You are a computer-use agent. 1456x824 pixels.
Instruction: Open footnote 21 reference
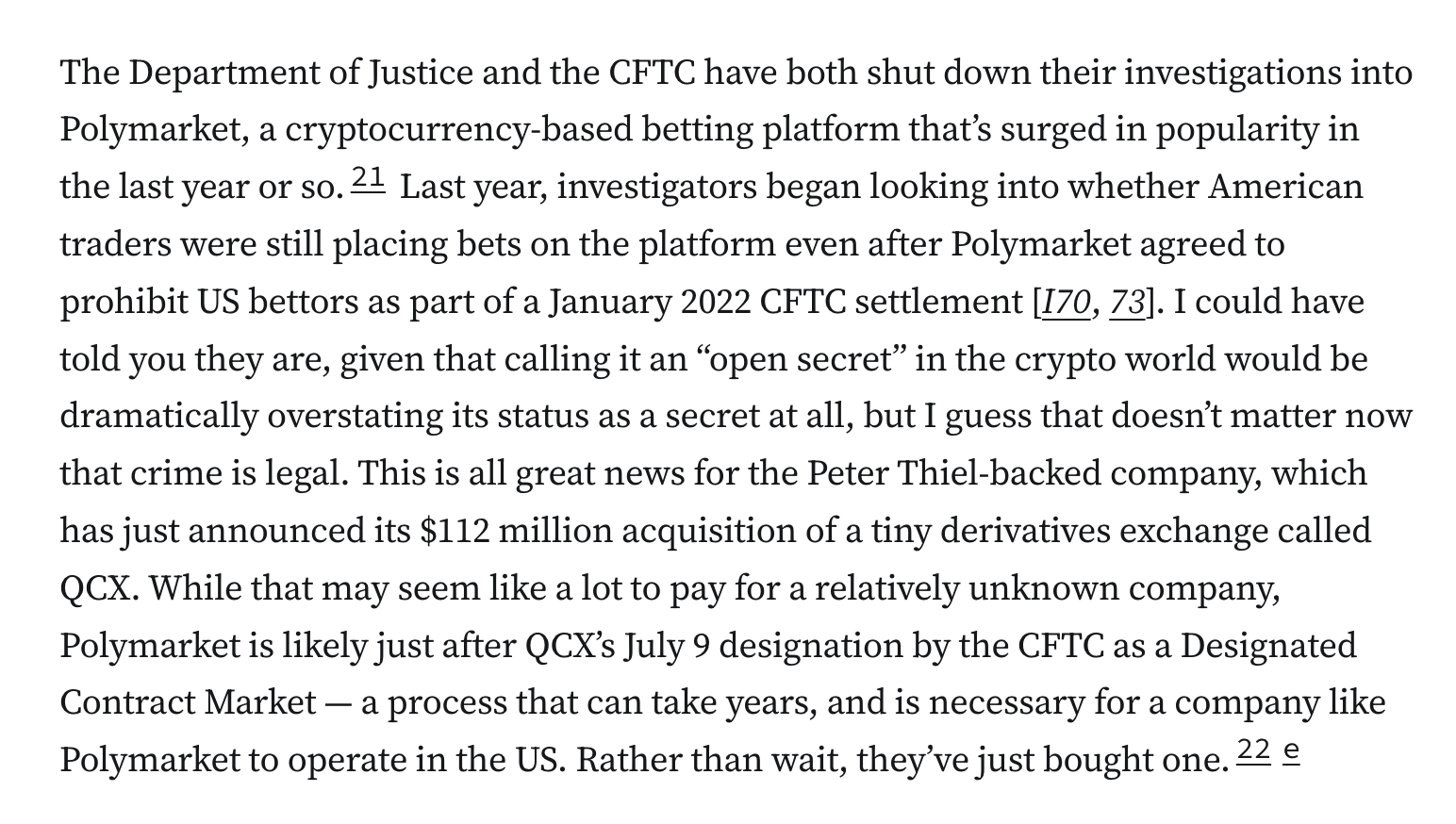(x=368, y=178)
